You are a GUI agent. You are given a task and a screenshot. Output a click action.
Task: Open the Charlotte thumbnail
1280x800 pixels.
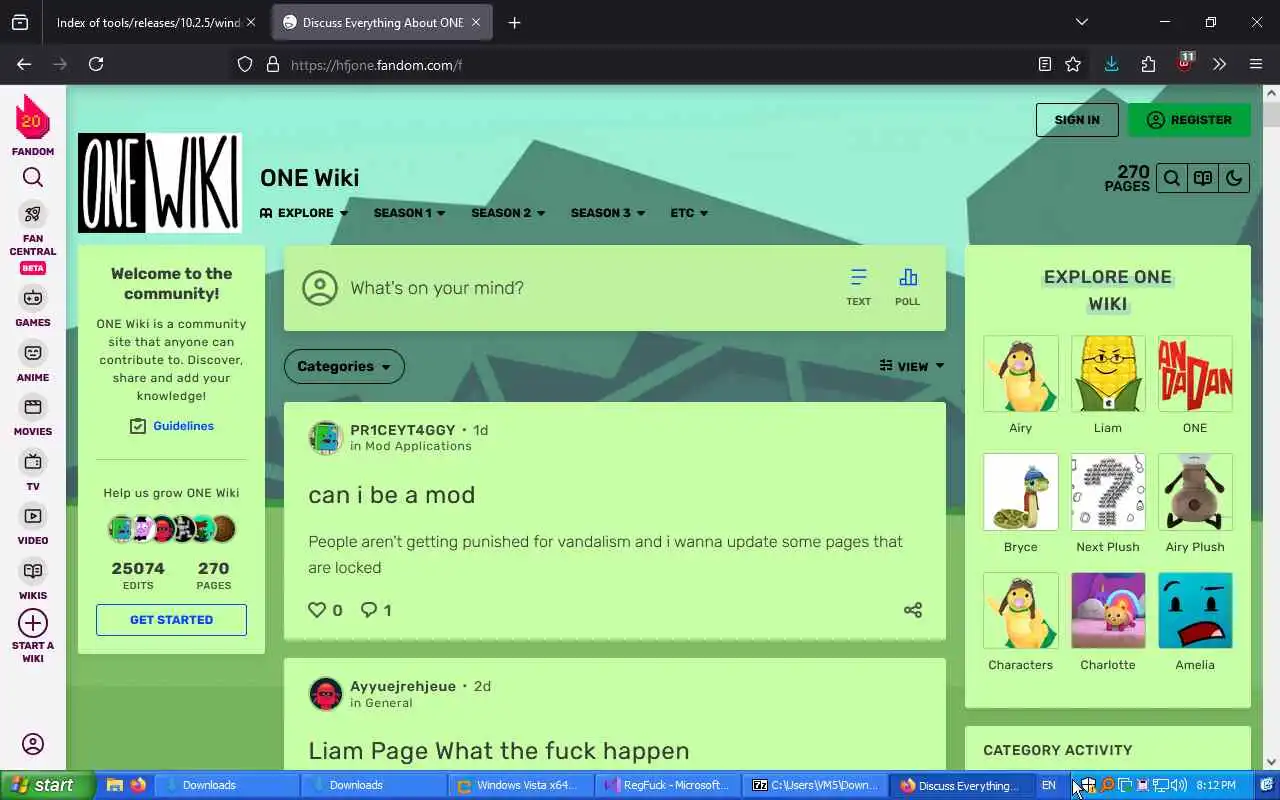point(1107,610)
